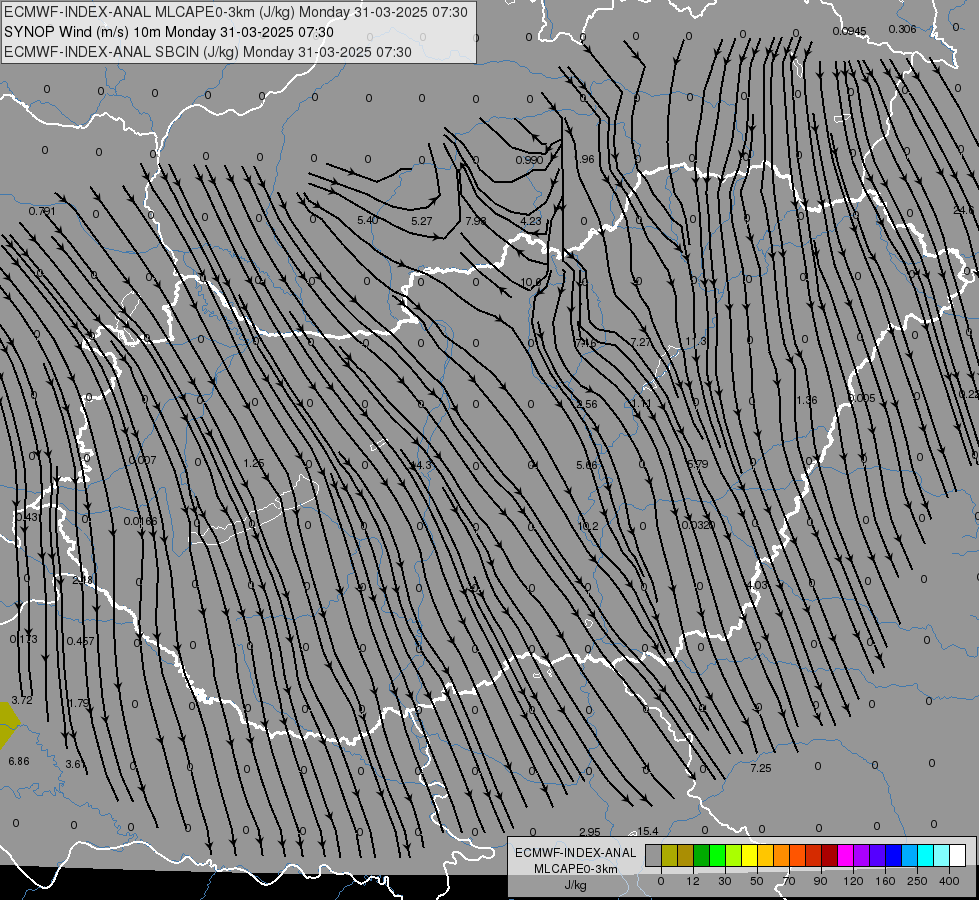Screen dimensions: 979x900
Task: Click the map value 0.0945
Action: (849, 31)
